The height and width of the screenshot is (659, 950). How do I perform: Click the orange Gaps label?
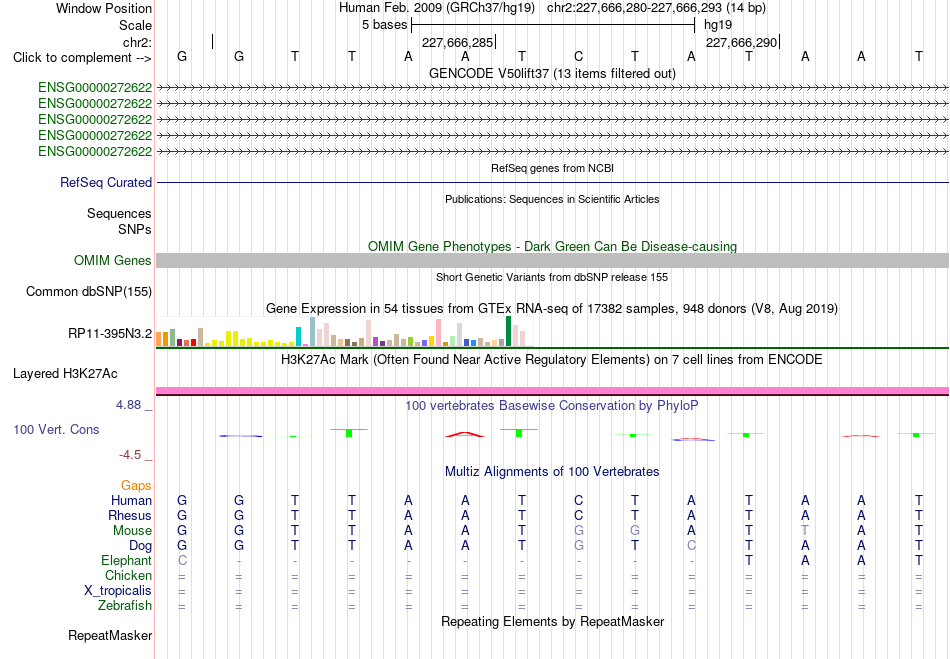(136, 486)
